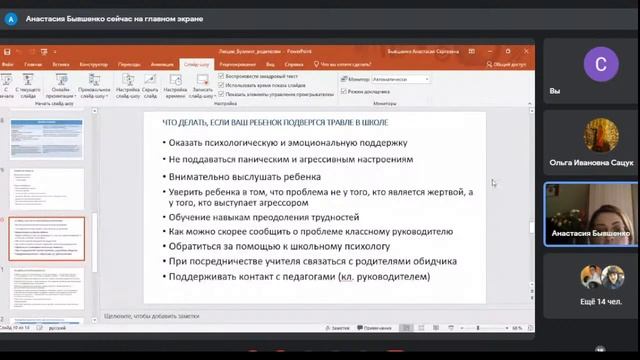640x360 pixels.
Task: Select the Слайд-шоу ribbon tab
Action: (196, 64)
